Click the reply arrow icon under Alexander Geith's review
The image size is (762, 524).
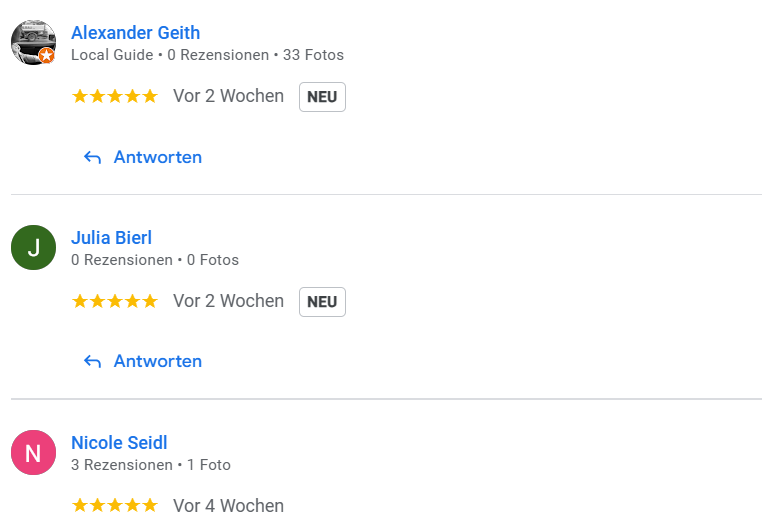click(93, 157)
